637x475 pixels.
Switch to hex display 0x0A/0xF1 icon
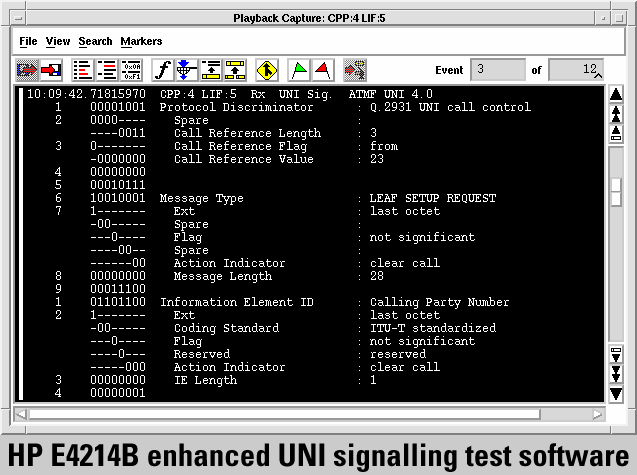[131, 70]
